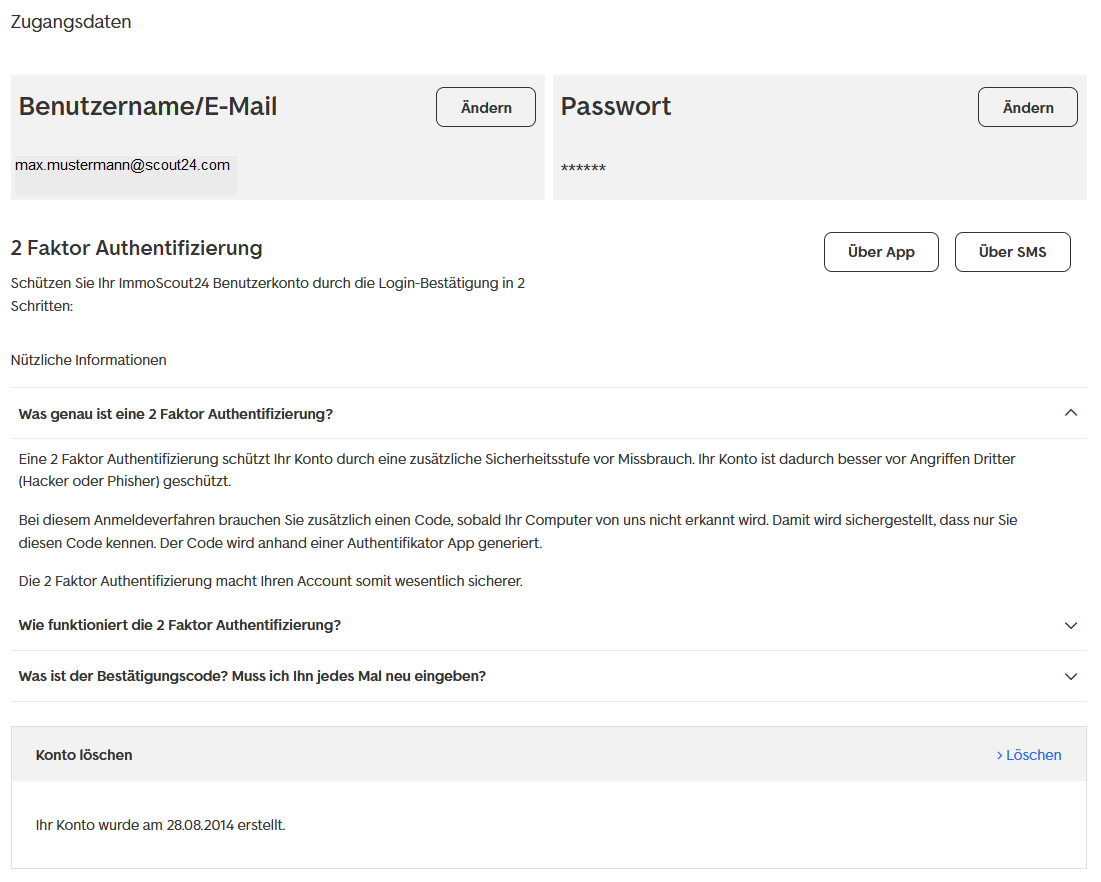Screen dimensions: 1101x882
Task: Click the 'Passwort' card title
Action: pyautogui.click(x=616, y=107)
